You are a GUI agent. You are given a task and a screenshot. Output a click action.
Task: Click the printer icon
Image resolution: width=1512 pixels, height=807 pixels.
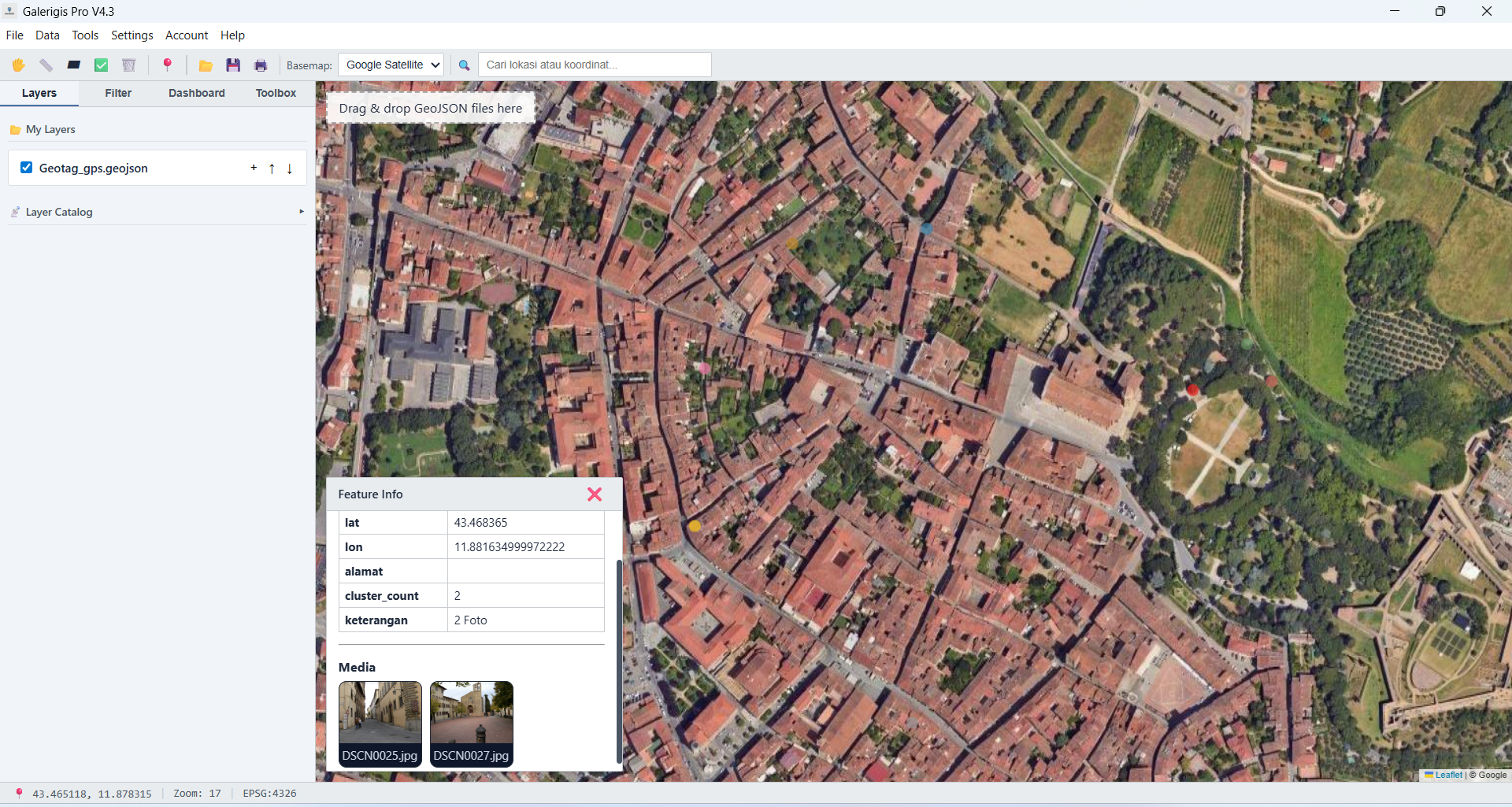click(261, 65)
